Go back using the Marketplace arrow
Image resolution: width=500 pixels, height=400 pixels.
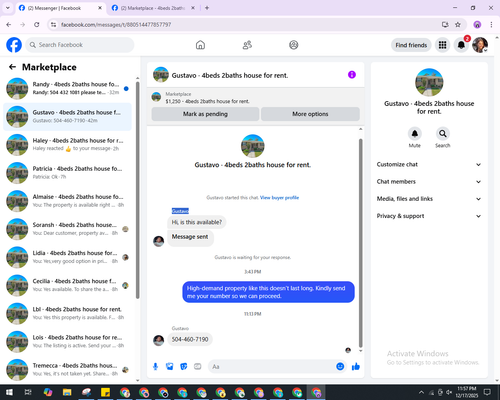click(12, 67)
